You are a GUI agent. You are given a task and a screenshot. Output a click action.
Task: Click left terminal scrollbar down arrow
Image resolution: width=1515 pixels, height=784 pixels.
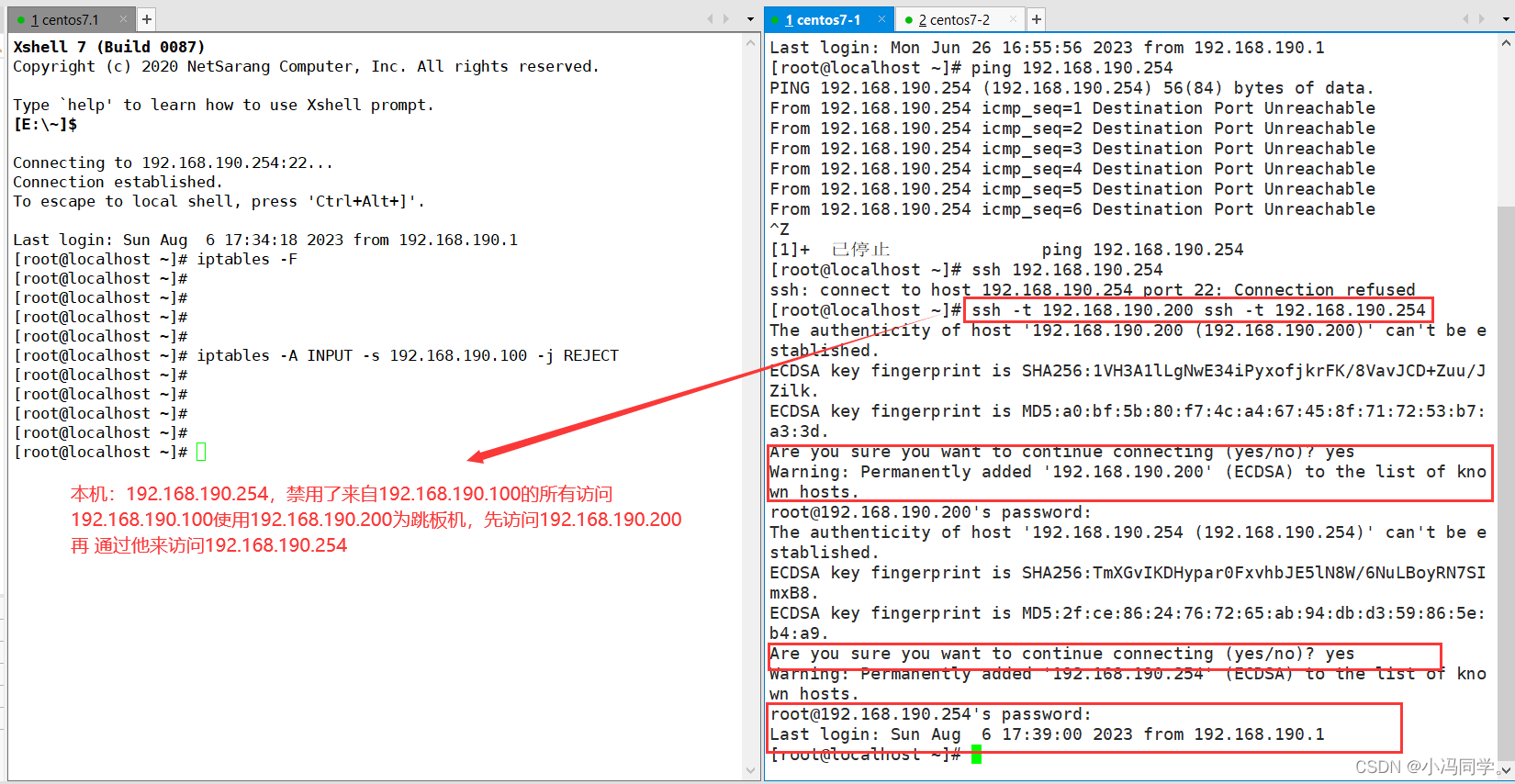click(751, 771)
